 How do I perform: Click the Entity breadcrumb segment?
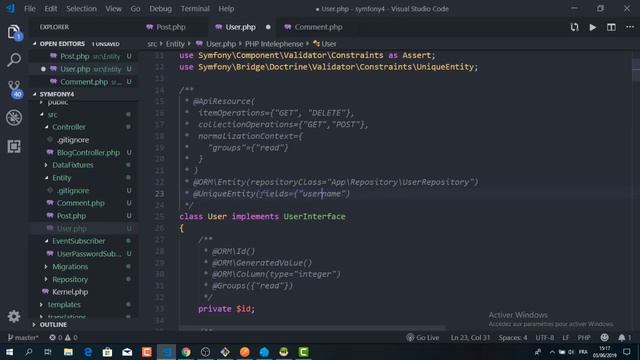(175, 44)
